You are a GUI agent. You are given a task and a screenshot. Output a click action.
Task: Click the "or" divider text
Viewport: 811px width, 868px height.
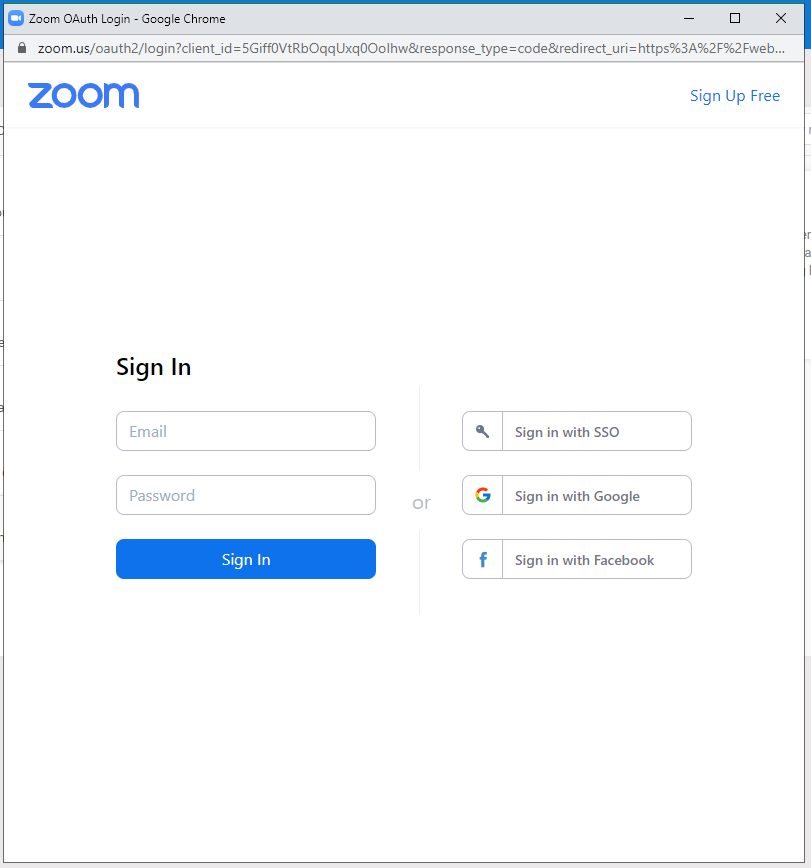[421, 502]
